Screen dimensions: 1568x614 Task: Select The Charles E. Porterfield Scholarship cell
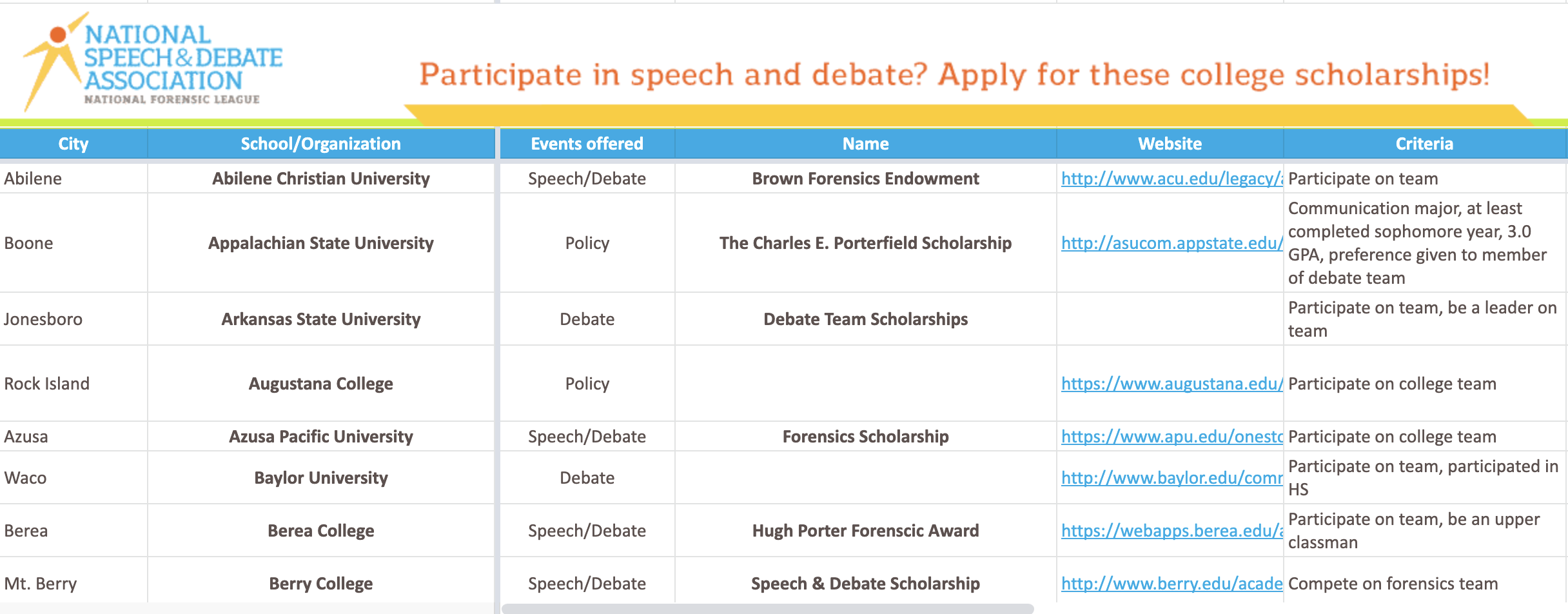pos(865,243)
